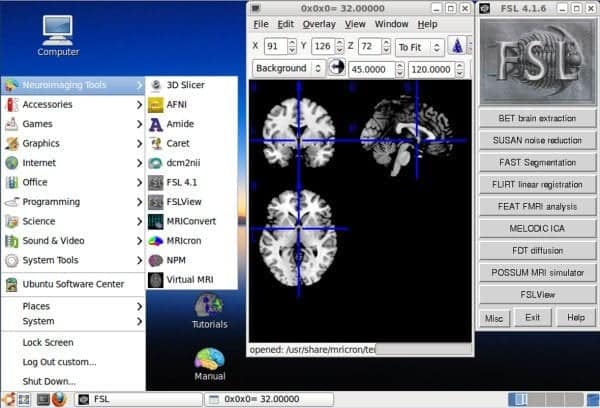Expand the Science submenu
600x408 pixels.
[73, 221]
